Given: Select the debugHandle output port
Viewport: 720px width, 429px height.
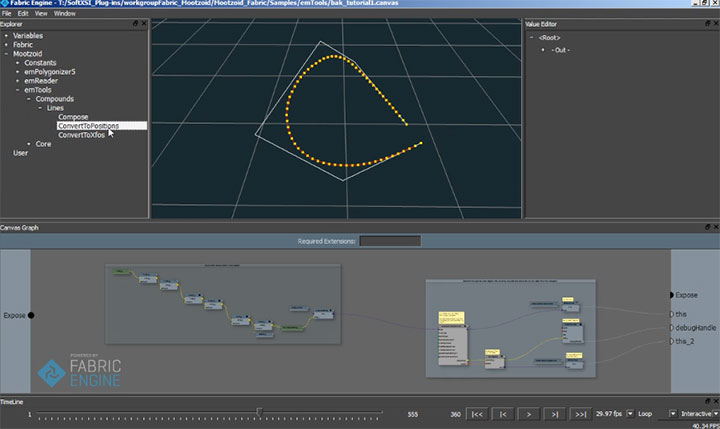Looking at the screenshot, I should pyautogui.click(x=671, y=328).
